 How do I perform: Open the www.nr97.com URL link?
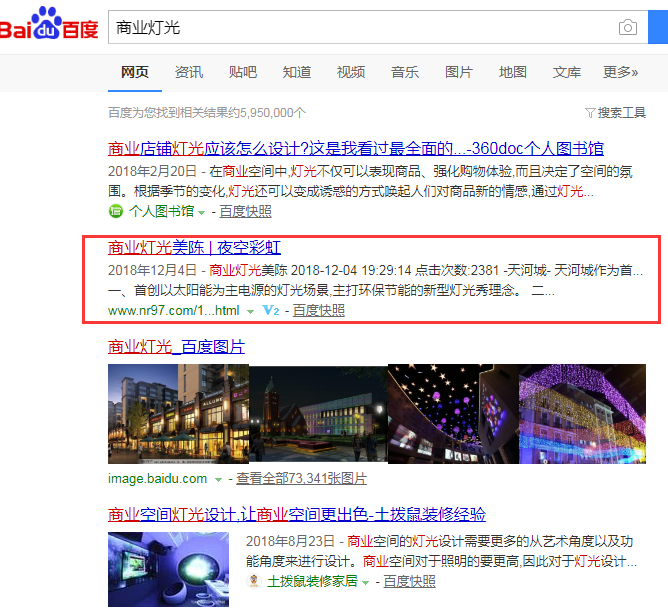[174, 311]
